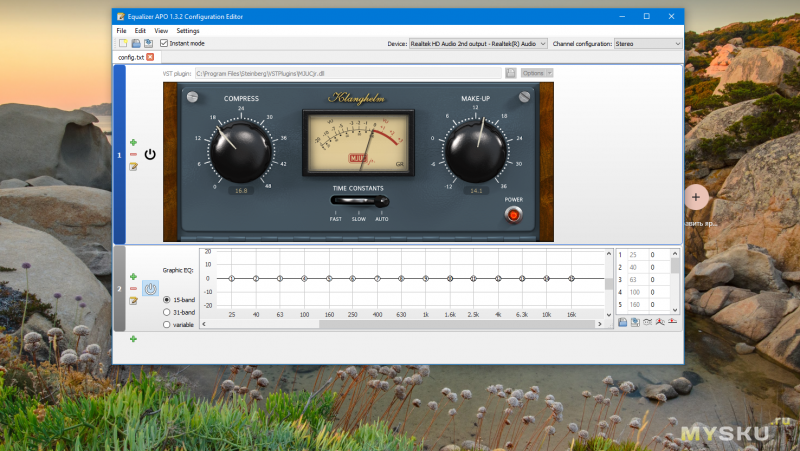Toggle power for Graphic EQ row 2
800x451 pixels.
pyautogui.click(x=150, y=289)
